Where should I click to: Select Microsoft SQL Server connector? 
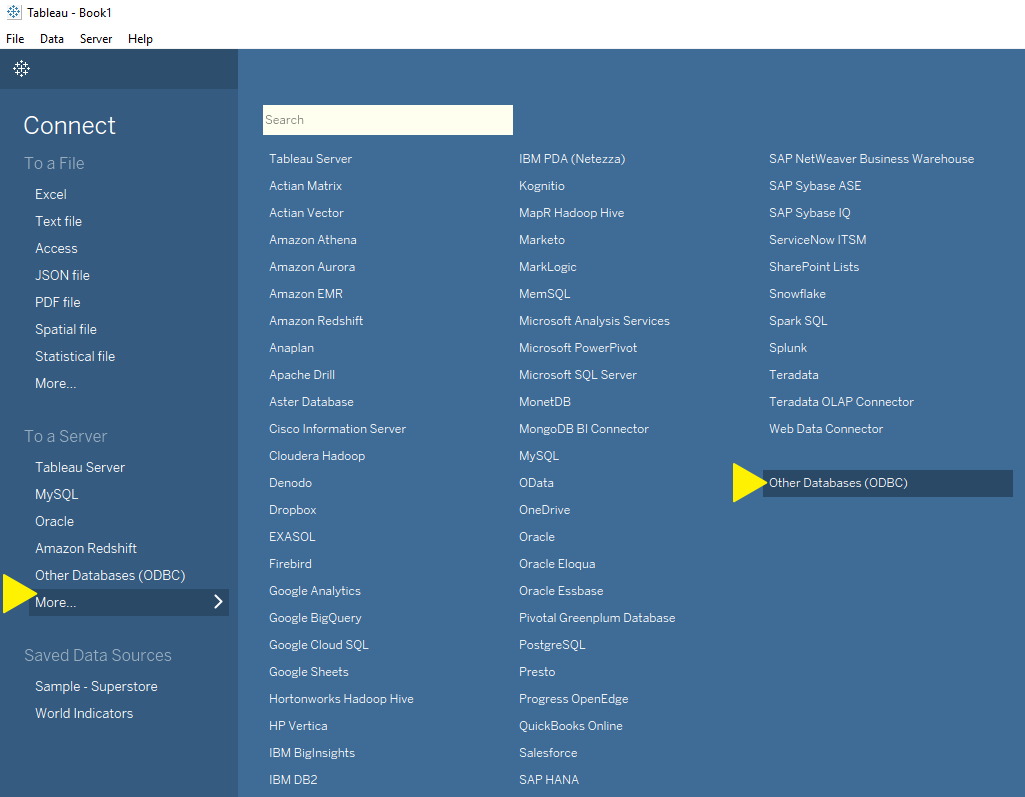(577, 375)
